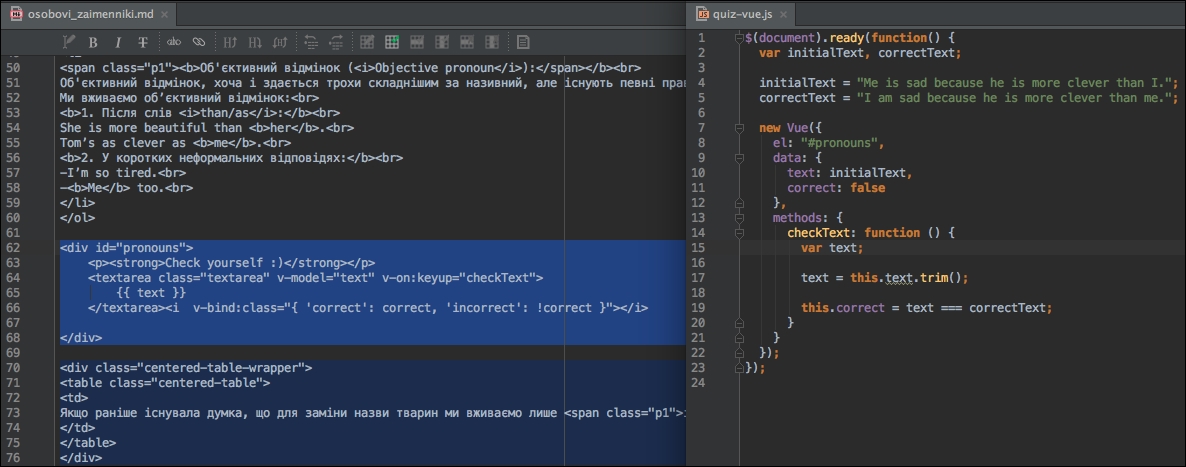Viewport: 1186px width, 467px height.
Task: Click 'text: initialText,' on line 10
Action: [x=849, y=173]
